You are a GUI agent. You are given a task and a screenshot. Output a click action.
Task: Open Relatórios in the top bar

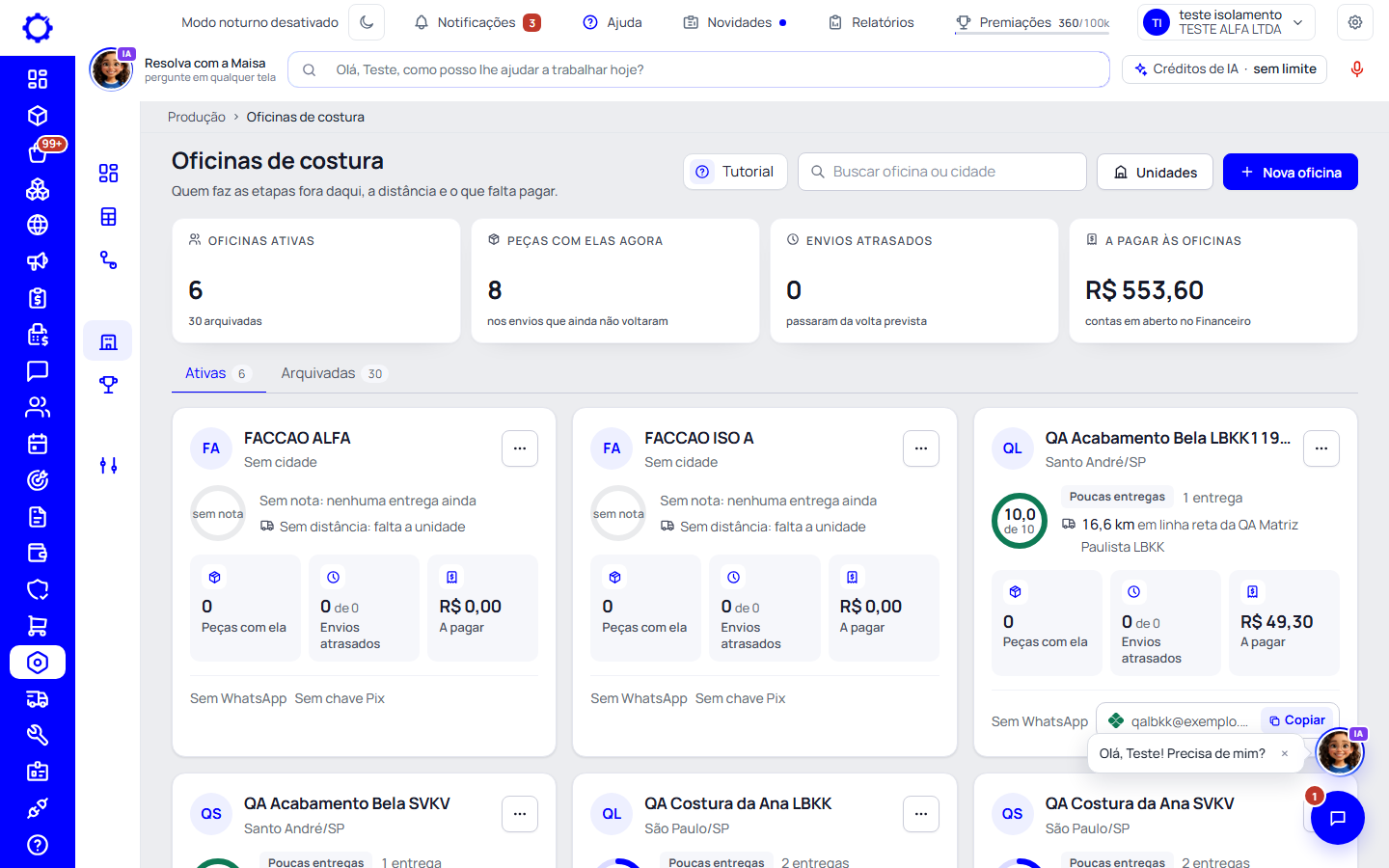point(871,22)
